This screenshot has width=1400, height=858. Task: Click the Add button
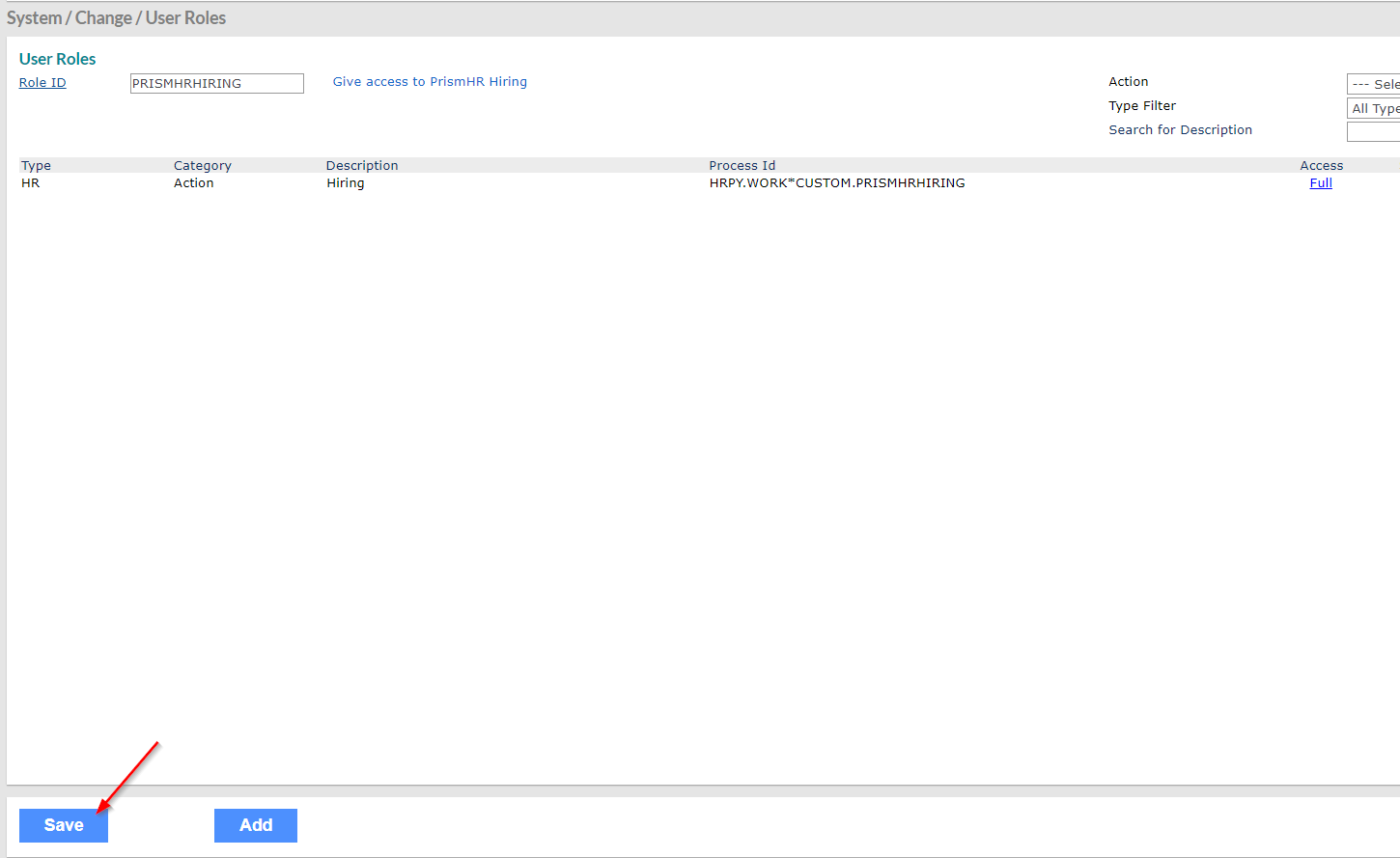(x=256, y=825)
